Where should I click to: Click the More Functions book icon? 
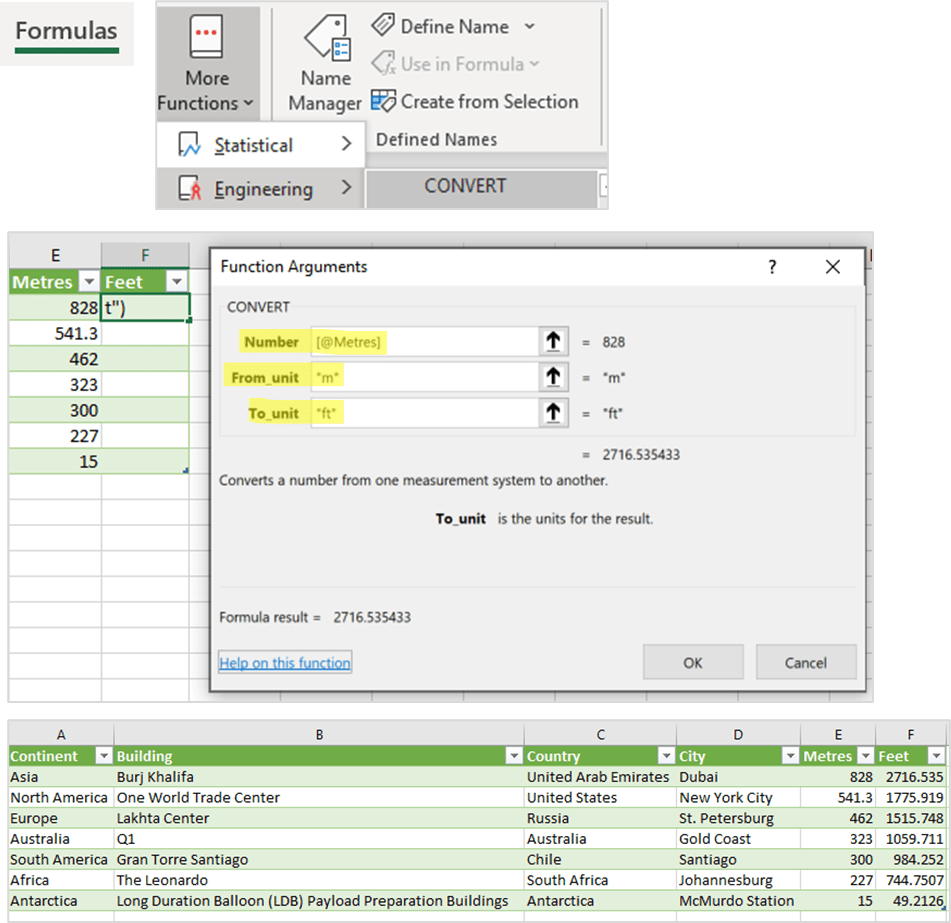pos(206,36)
